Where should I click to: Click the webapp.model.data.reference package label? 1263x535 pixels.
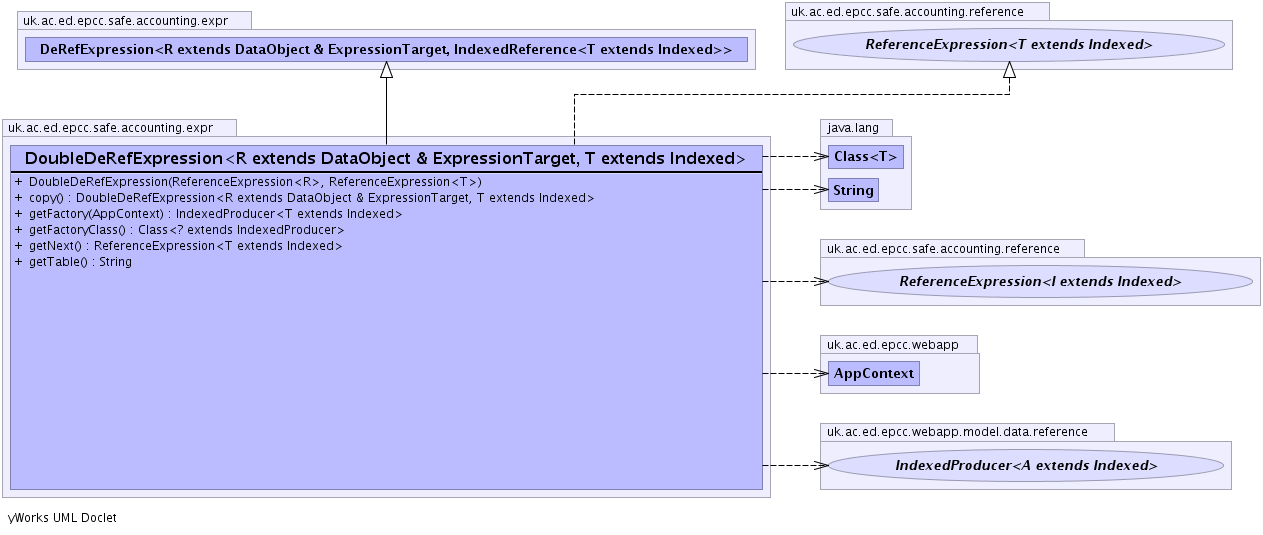[x=966, y=432]
